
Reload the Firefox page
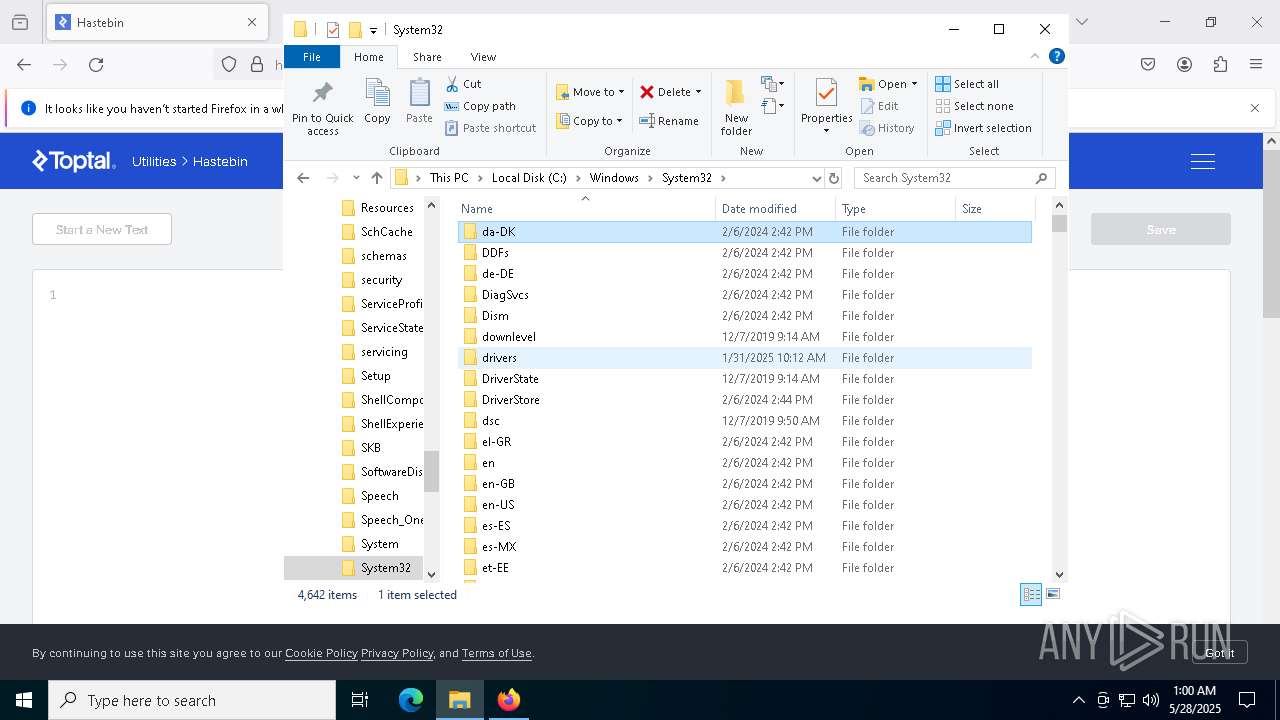click(96, 65)
